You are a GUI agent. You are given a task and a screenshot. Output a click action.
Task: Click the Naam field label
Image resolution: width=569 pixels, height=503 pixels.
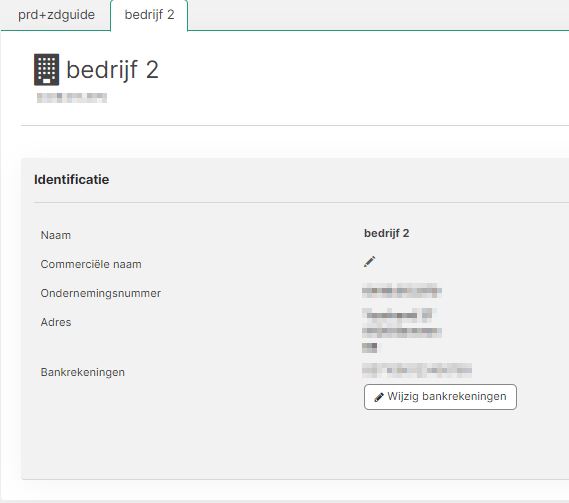click(56, 235)
